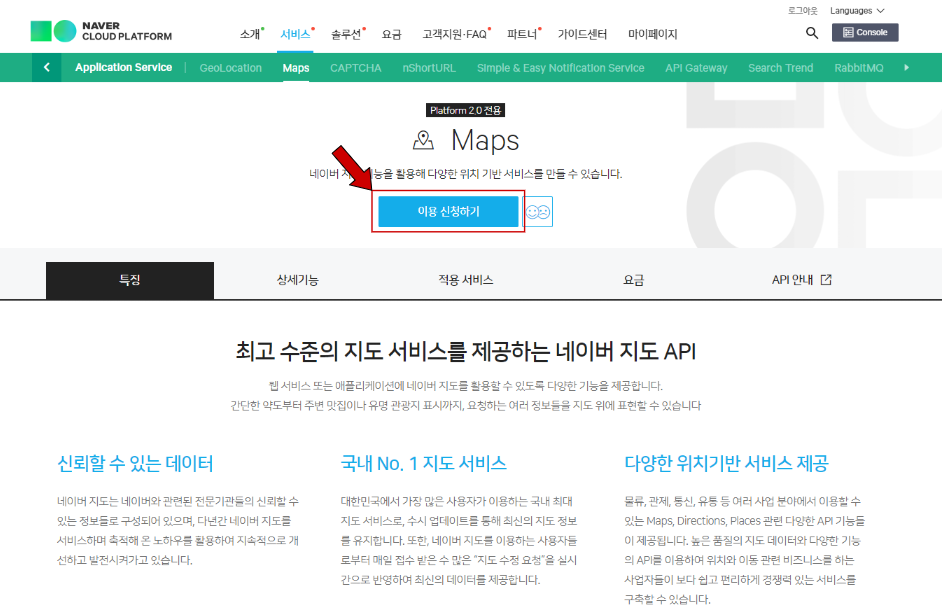Image resolution: width=942 pixels, height=615 pixels.
Task: Click the blue 이용 신청하기 button
Action: 448,211
